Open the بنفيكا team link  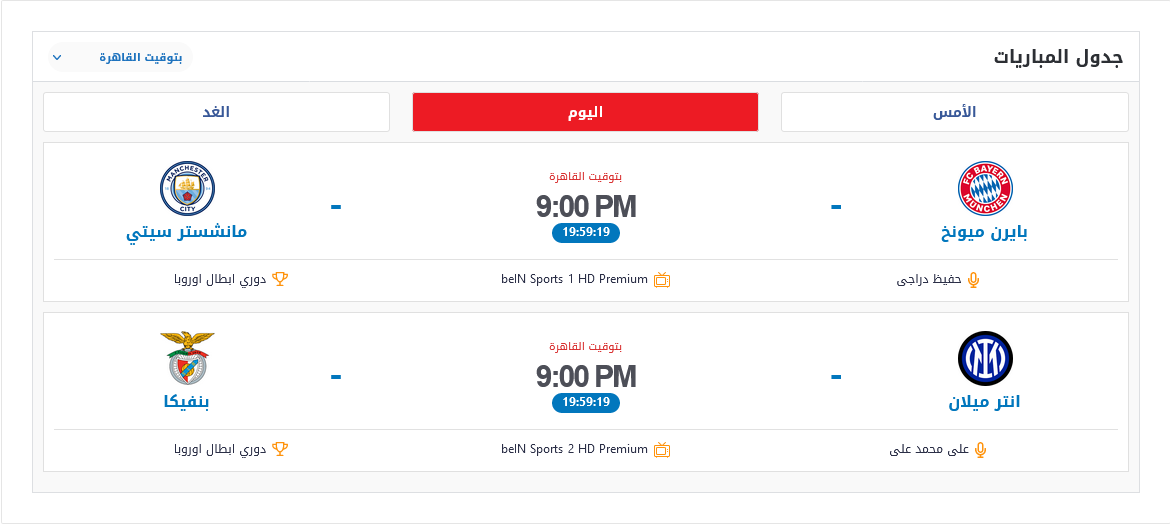tap(187, 402)
